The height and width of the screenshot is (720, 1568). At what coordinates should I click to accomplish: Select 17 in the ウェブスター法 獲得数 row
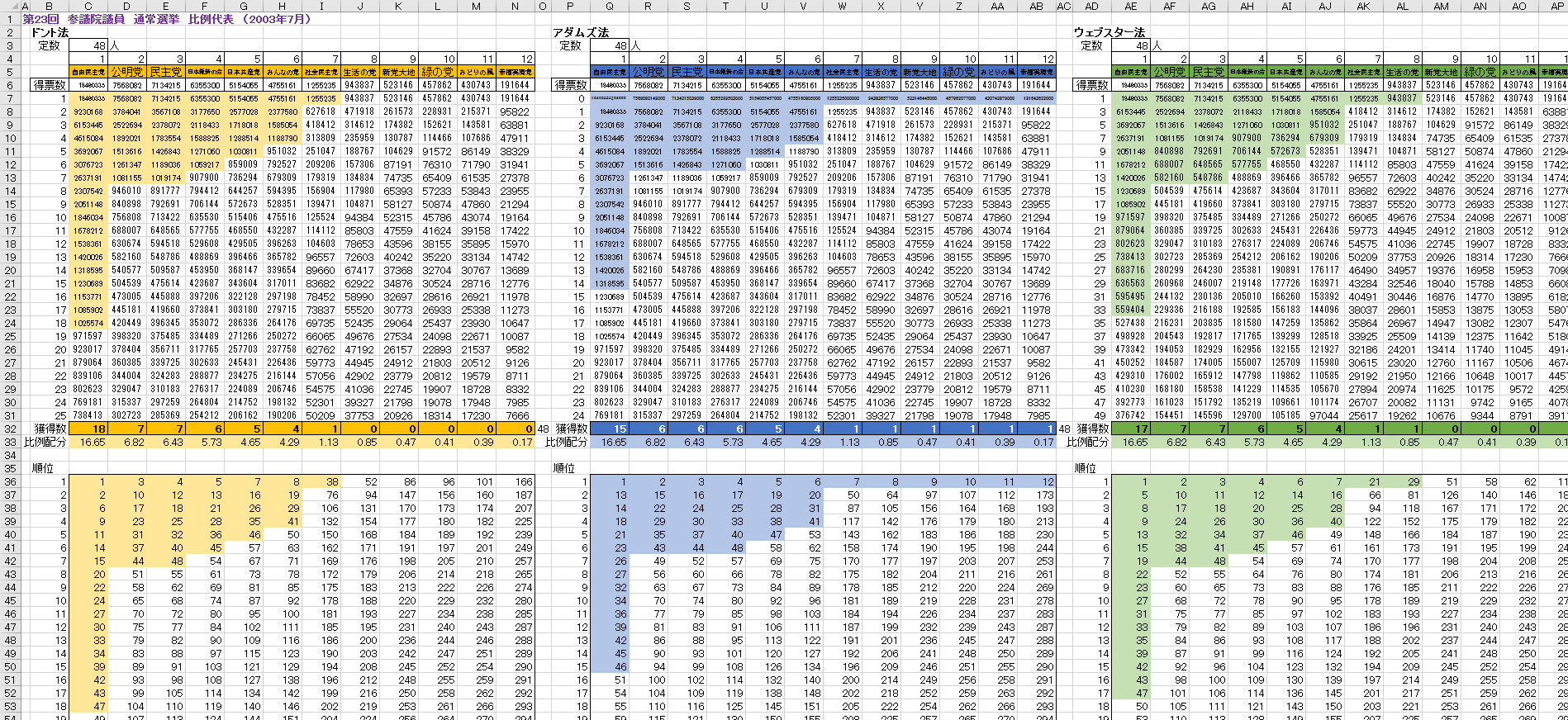click(1131, 429)
